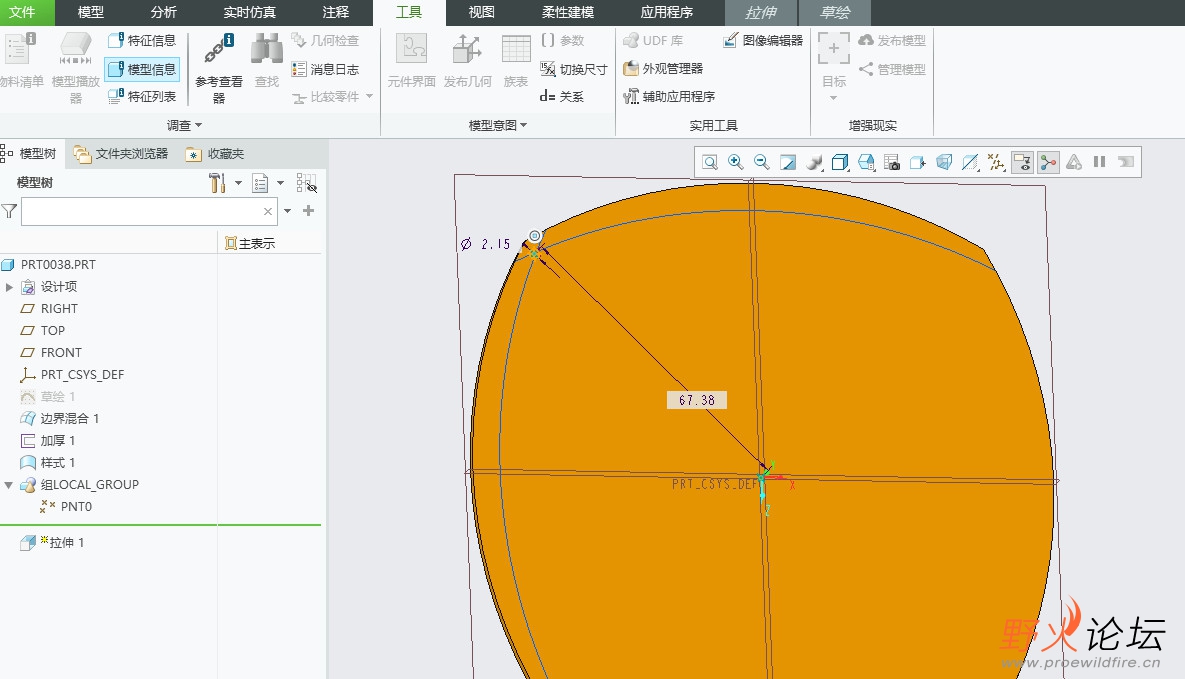Click the Refit zoom icon in graphics toolbar
The width and height of the screenshot is (1185, 679).
(x=710, y=163)
